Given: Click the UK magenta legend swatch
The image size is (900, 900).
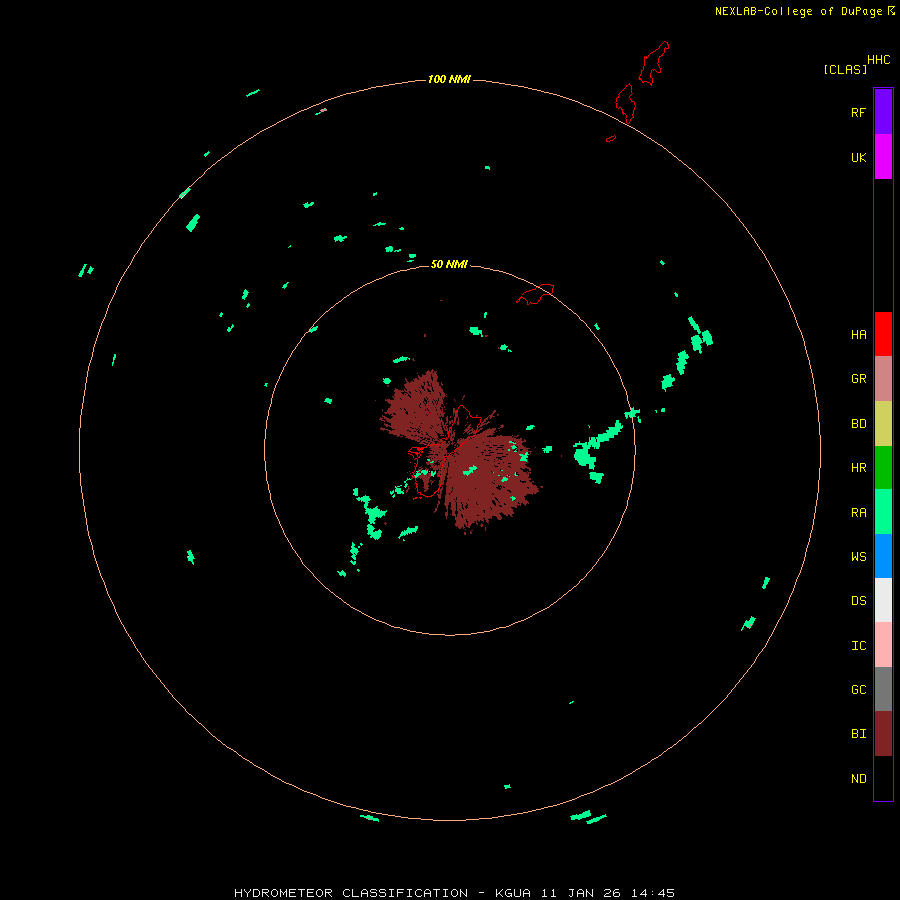Looking at the screenshot, I should [883, 157].
